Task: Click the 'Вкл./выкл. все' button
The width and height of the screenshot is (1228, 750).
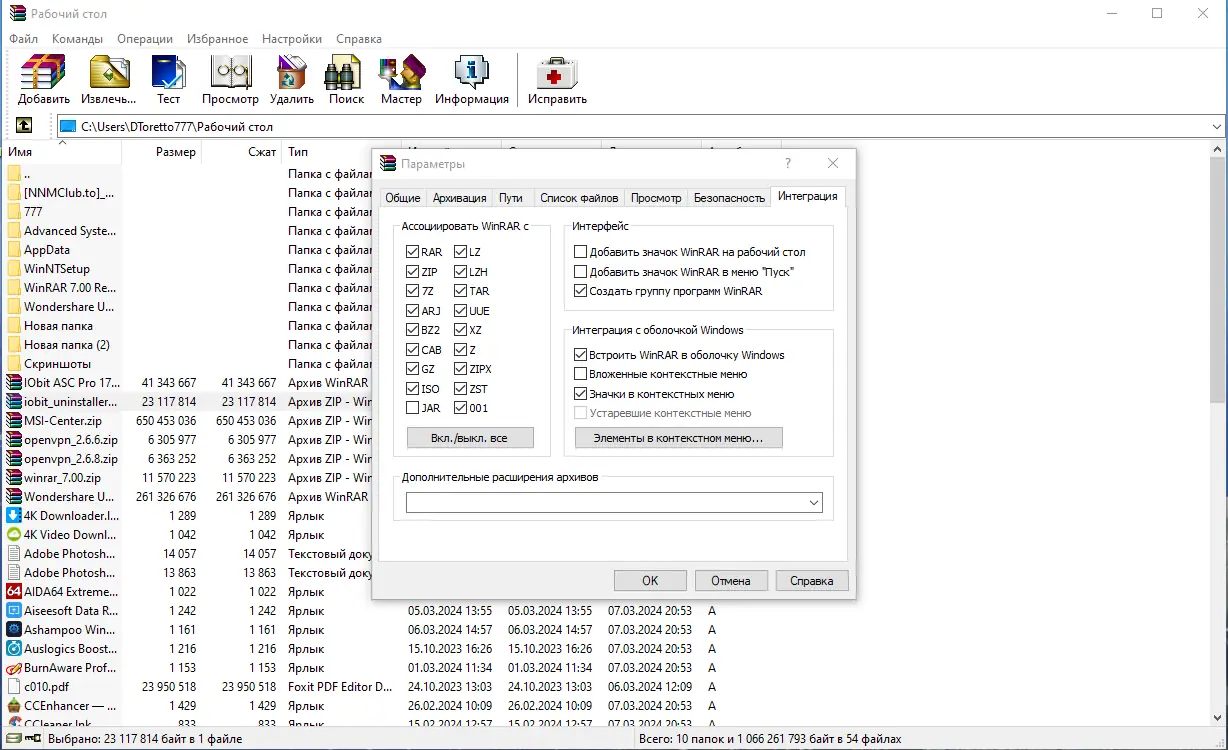Action: click(470, 438)
